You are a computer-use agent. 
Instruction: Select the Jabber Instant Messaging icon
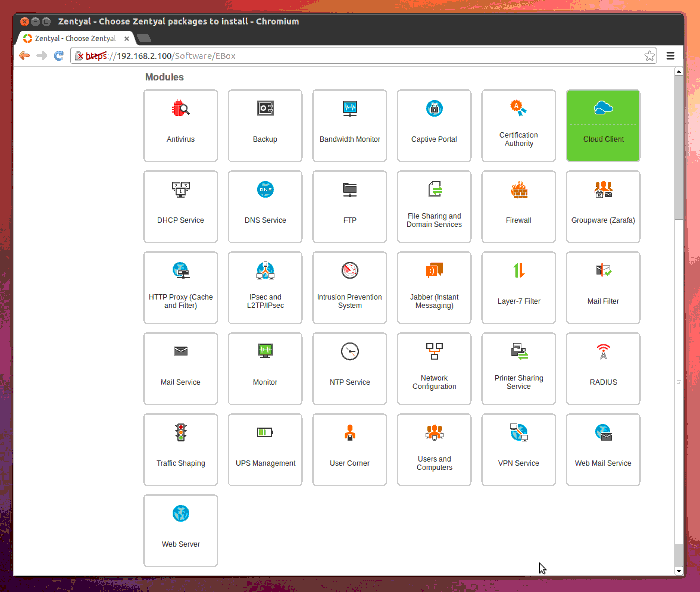(434, 270)
